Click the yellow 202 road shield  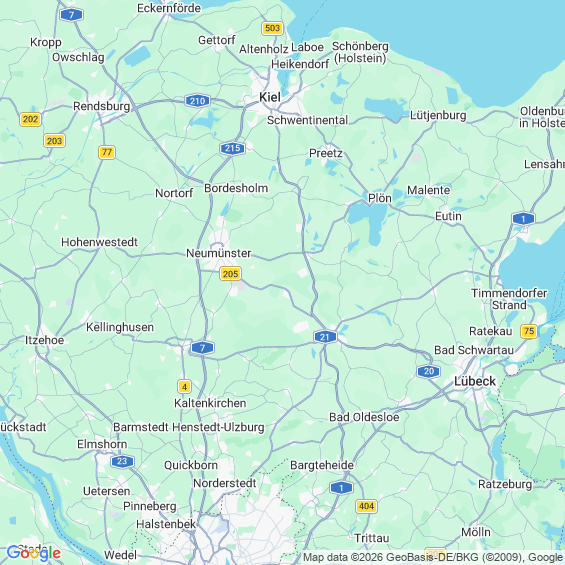pyautogui.click(x=30, y=119)
